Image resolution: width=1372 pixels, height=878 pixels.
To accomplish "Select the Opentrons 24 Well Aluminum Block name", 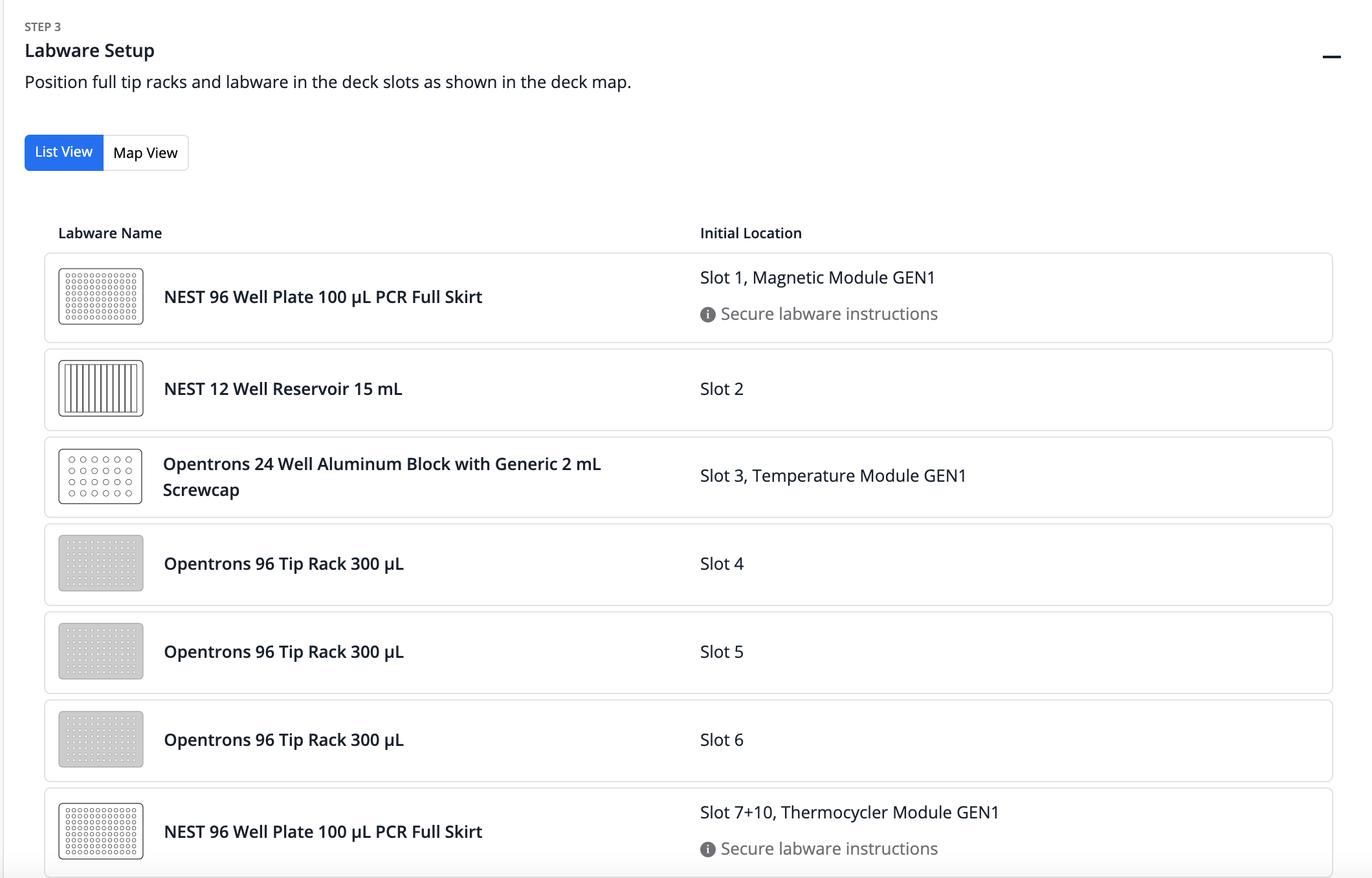I will point(382,477).
